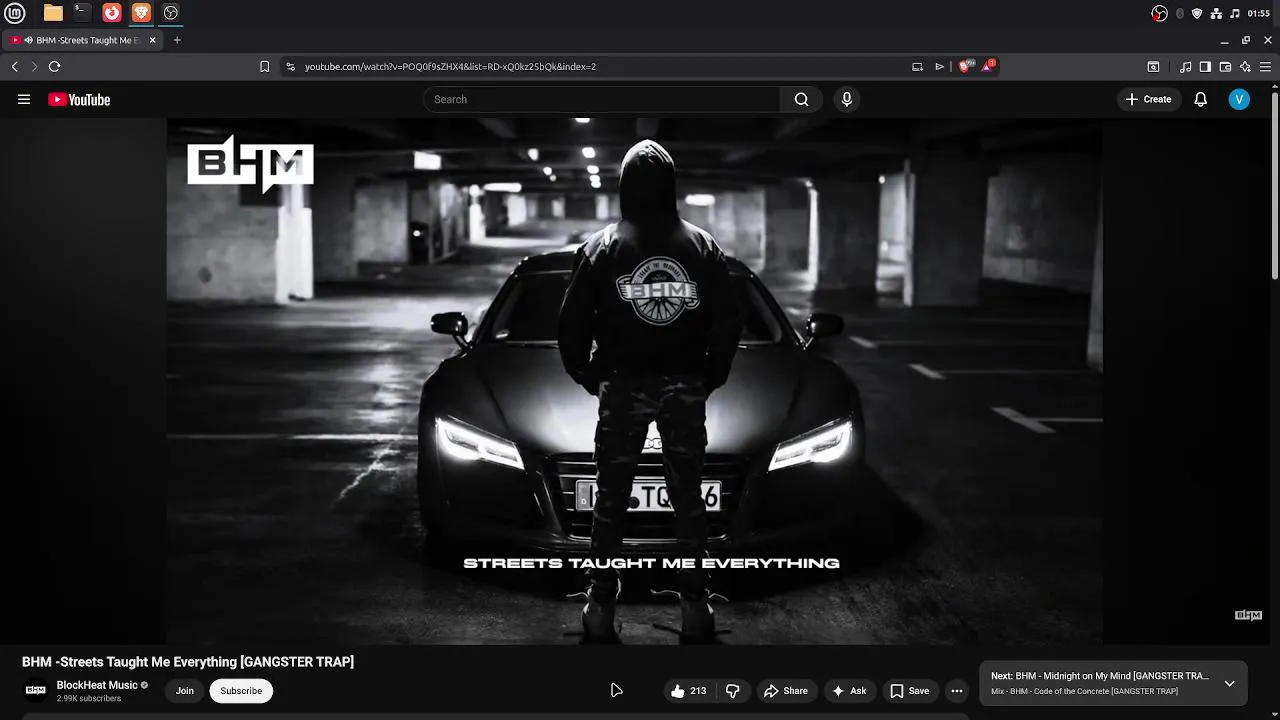The image size is (1280, 720).
Task: Open the Linux Mint start menu
Action: click(x=15, y=13)
